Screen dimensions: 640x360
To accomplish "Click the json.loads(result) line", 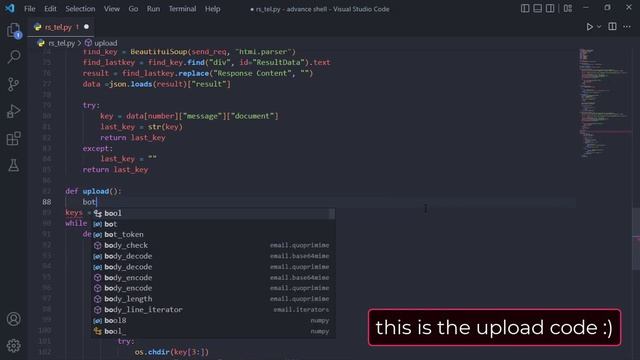I will (156, 84).
